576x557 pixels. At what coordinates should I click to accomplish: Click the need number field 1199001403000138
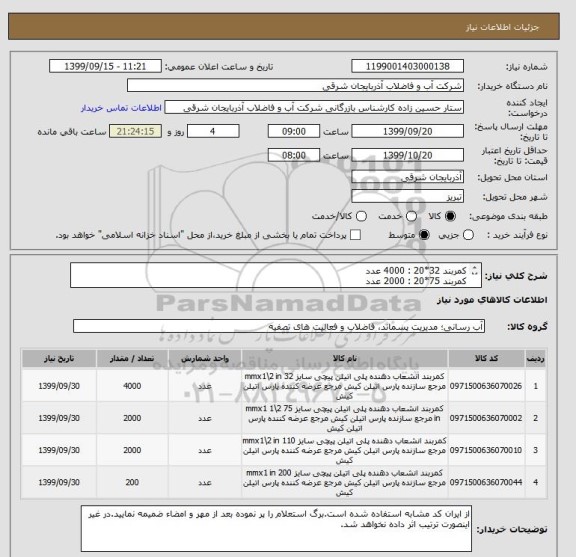pos(407,67)
